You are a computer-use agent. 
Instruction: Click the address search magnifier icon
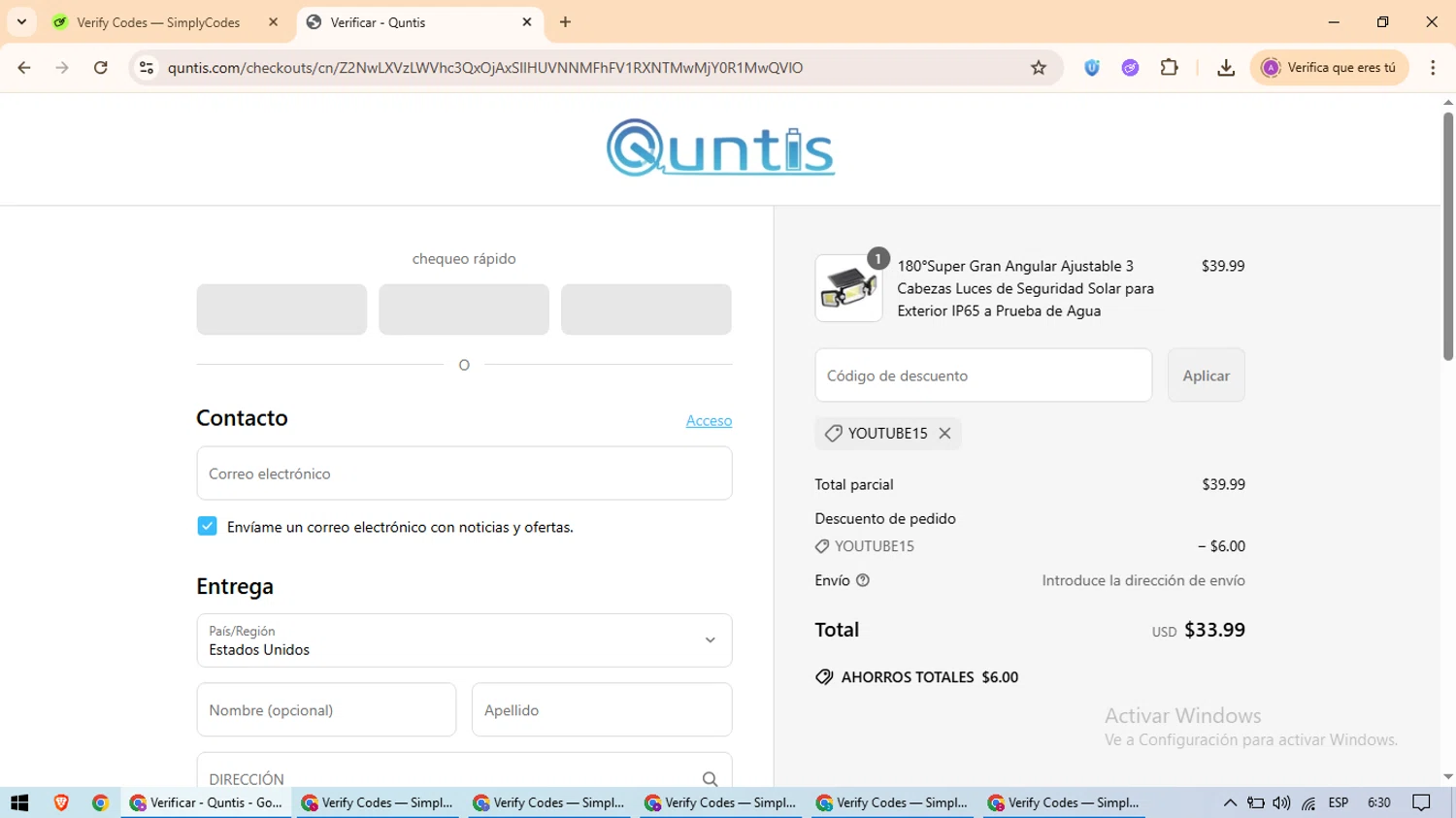[710, 779]
